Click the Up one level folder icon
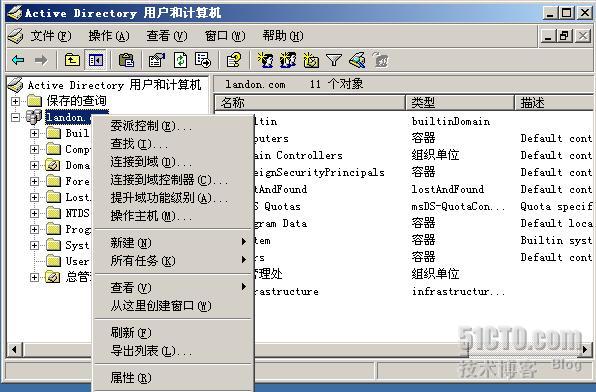Image resolution: width=596 pixels, height=392 pixels. pyautogui.click(x=72, y=60)
